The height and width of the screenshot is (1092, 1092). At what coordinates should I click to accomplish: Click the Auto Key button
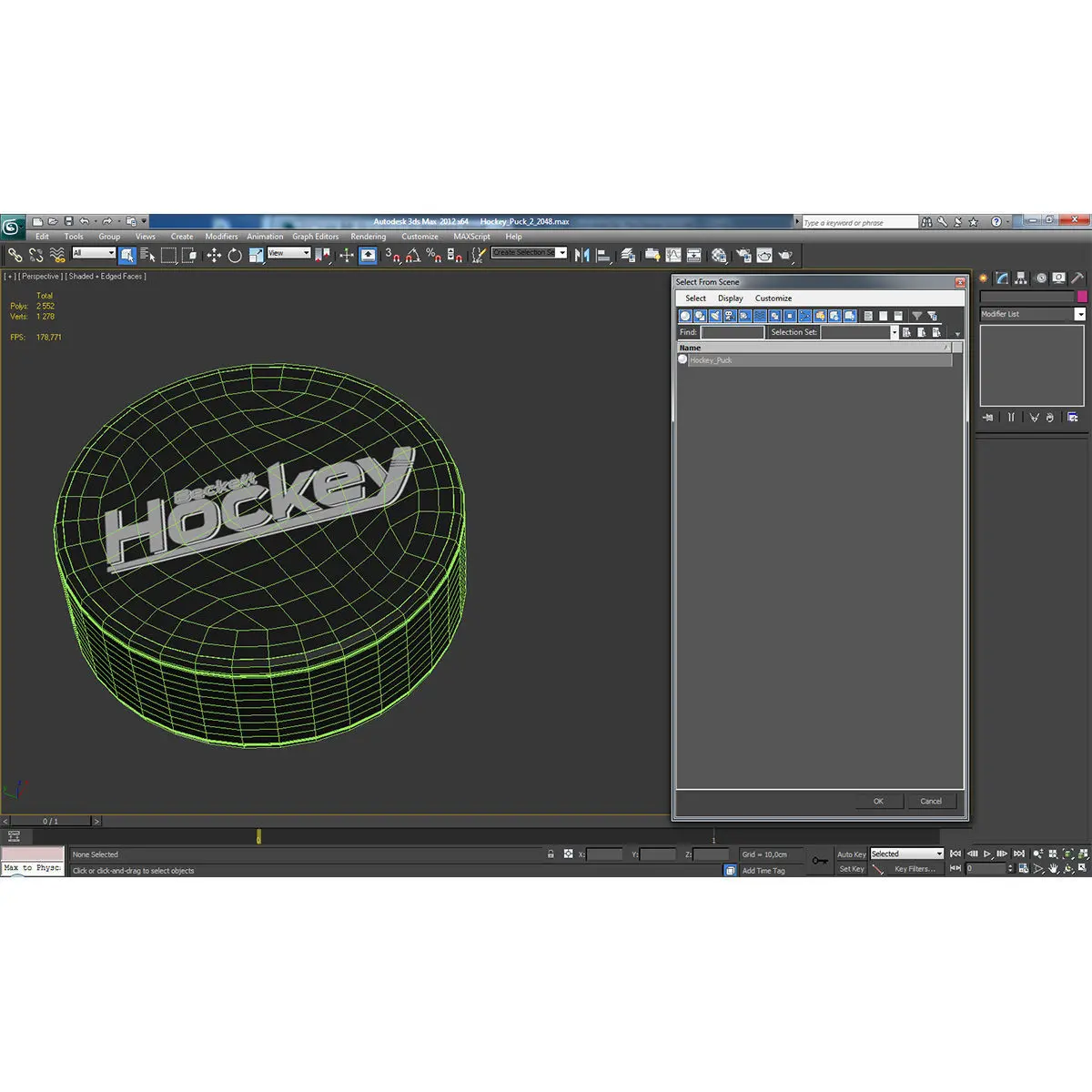pyautogui.click(x=852, y=854)
